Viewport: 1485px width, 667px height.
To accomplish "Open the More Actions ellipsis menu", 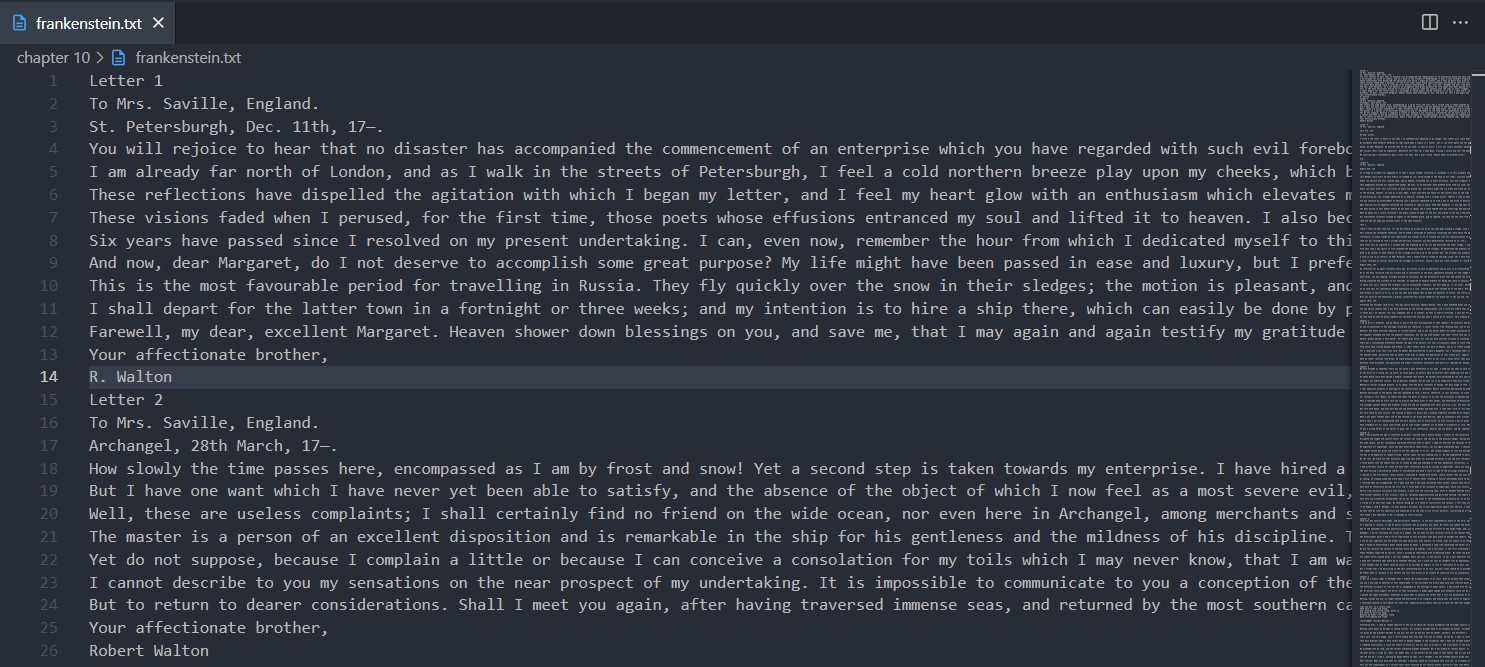I will [x=1461, y=22].
